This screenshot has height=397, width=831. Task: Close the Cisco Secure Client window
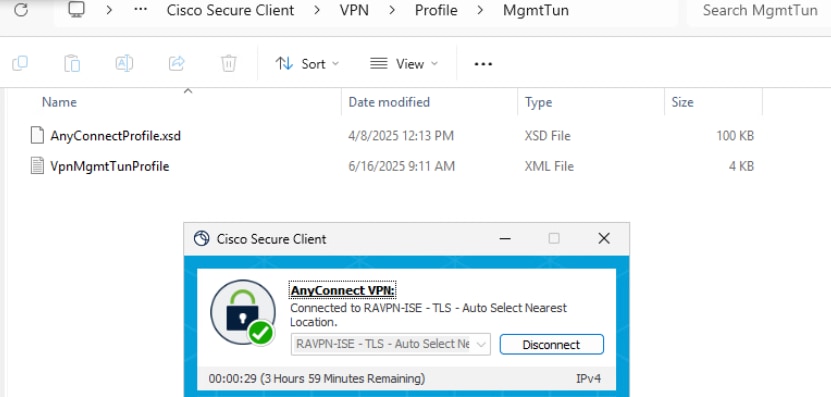point(604,239)
